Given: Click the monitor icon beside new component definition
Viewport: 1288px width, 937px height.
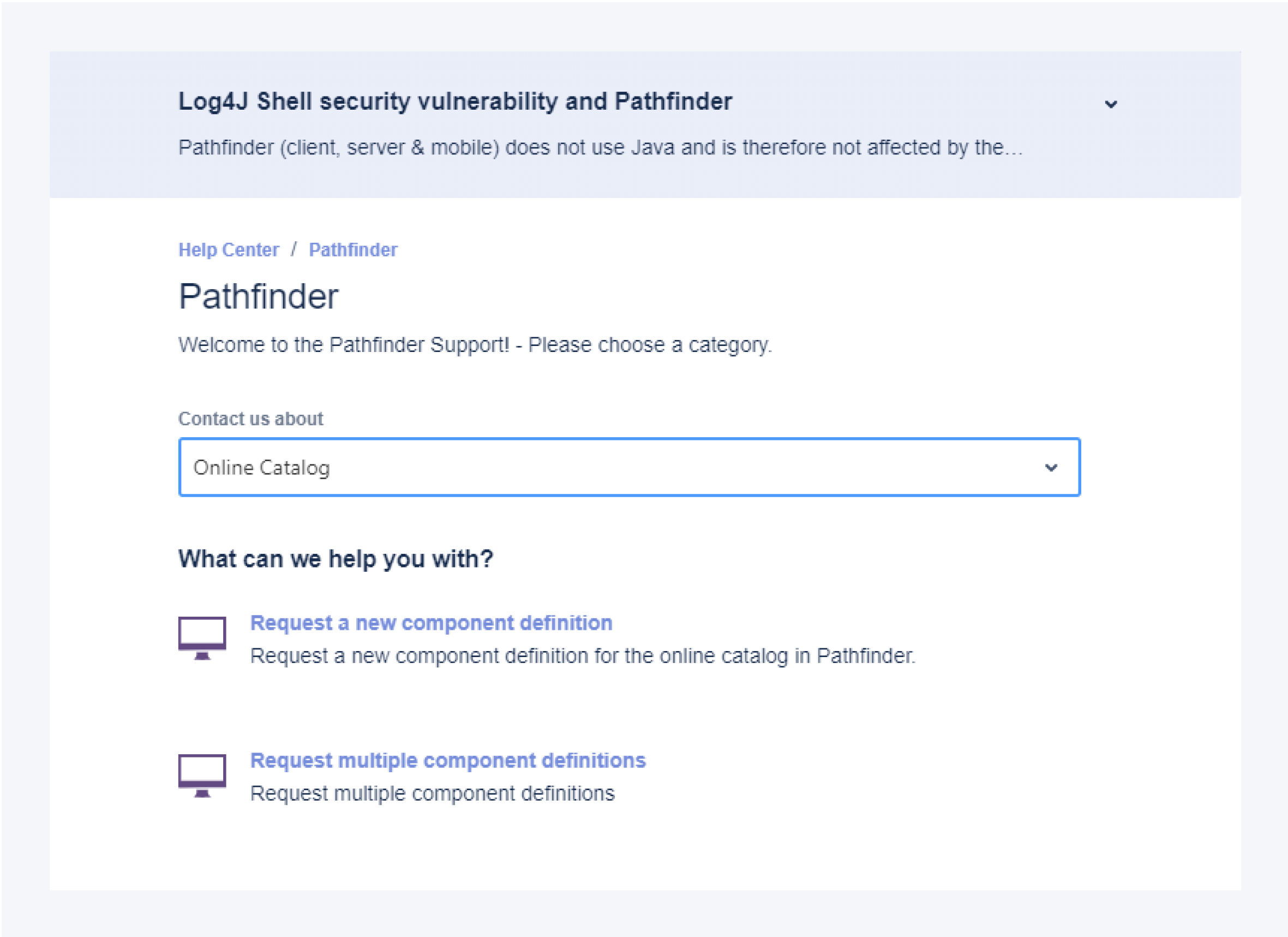Looking at the screenshot, I should (202, 637).
